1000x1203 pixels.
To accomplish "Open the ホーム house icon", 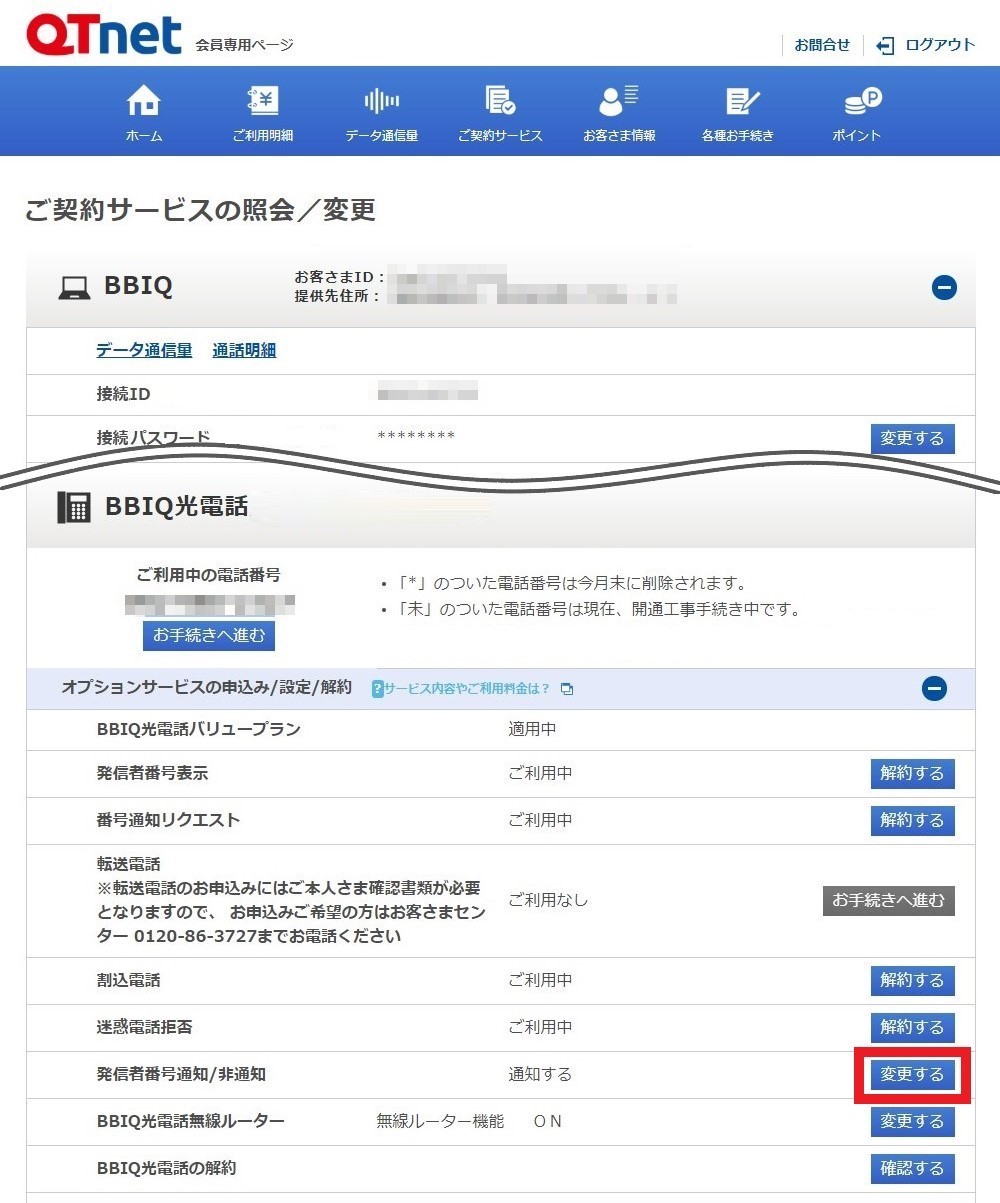I will tap(144, 100).
